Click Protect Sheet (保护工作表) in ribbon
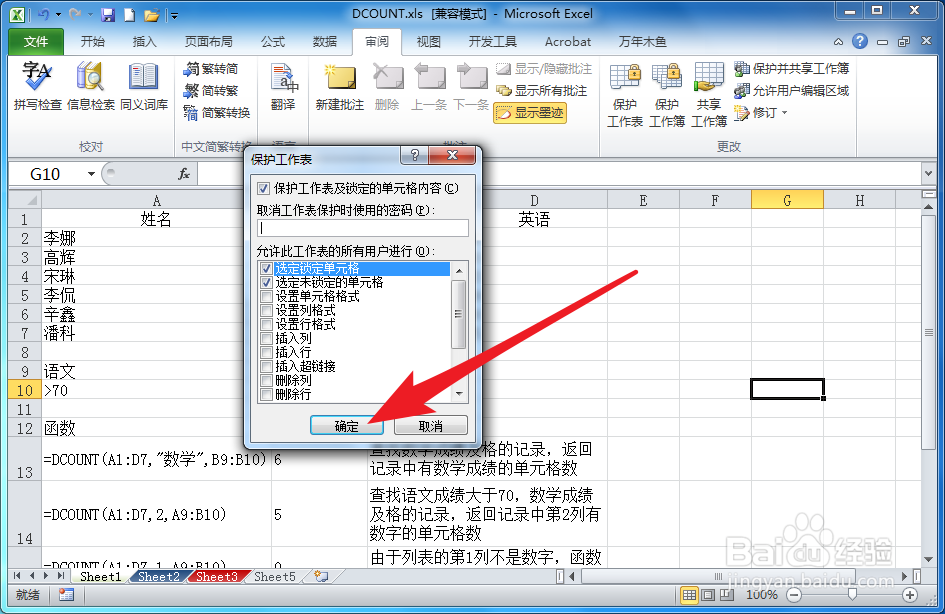 624,95
